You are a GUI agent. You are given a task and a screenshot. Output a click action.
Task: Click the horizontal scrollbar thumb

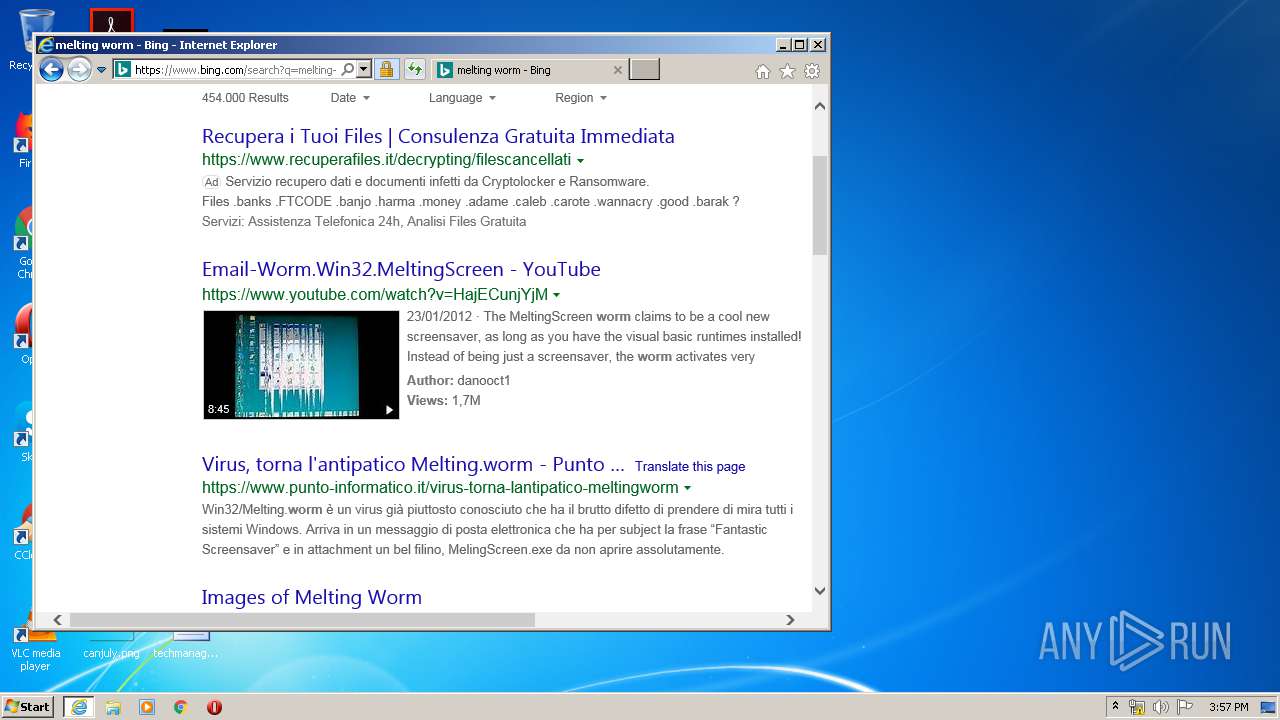[x=302, y=620]
